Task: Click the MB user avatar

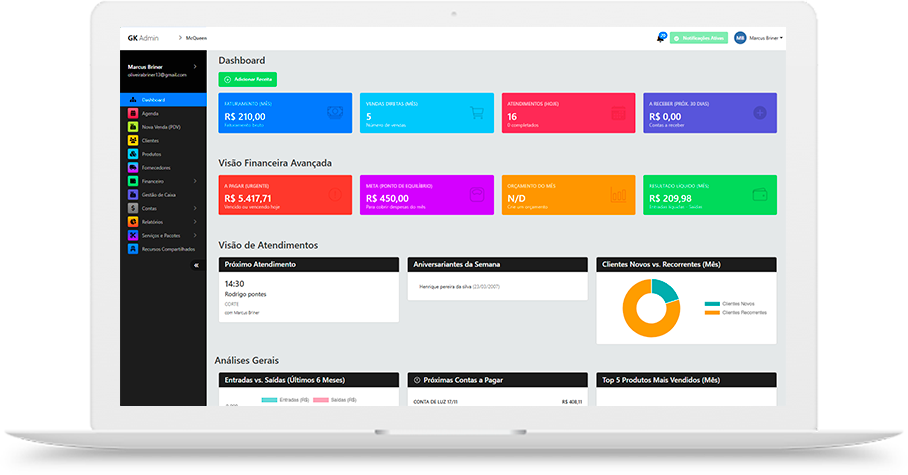Action: point(740,38)
